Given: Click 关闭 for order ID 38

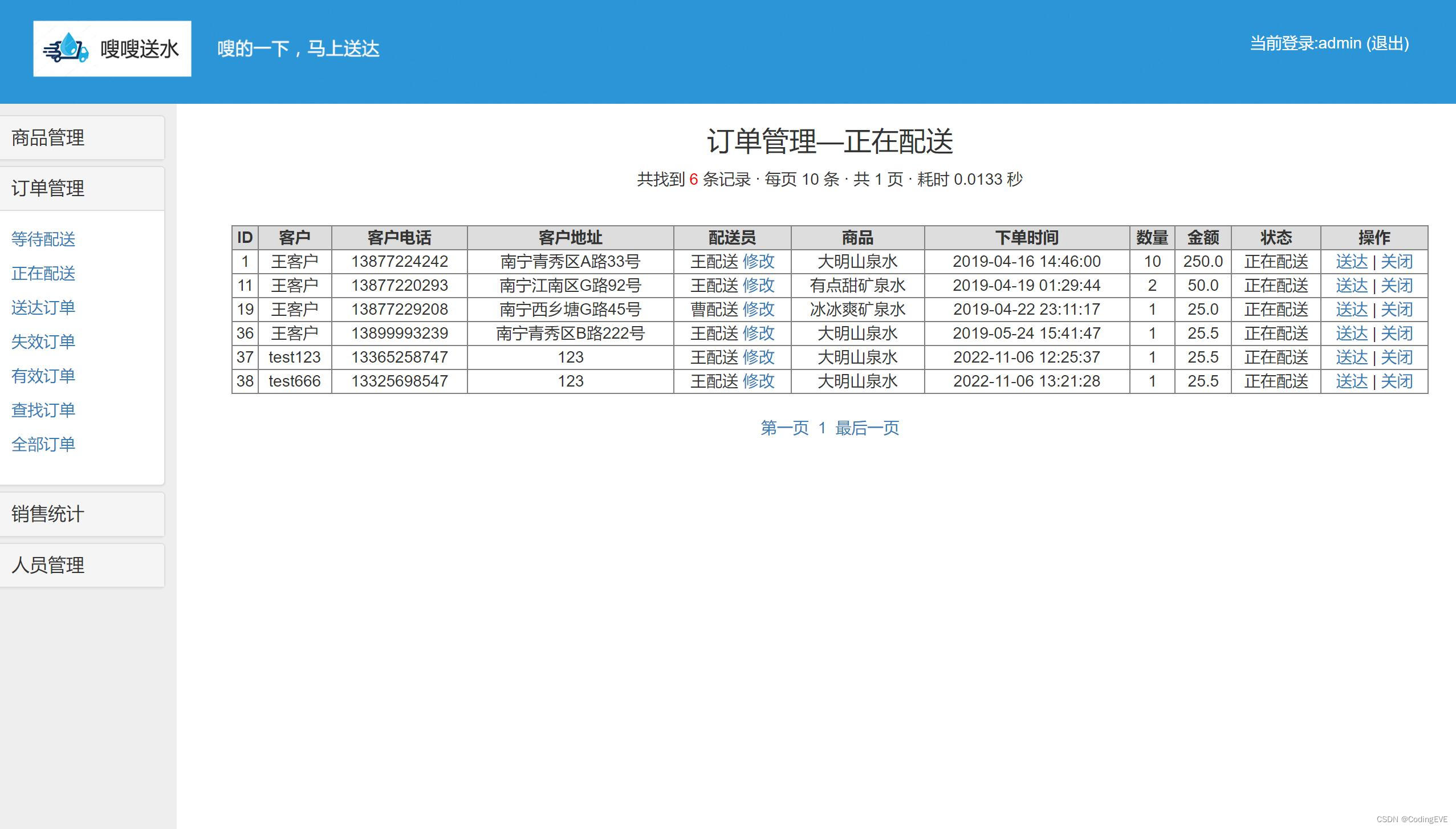Looking at the screenshot, I should coord(1397,381).
